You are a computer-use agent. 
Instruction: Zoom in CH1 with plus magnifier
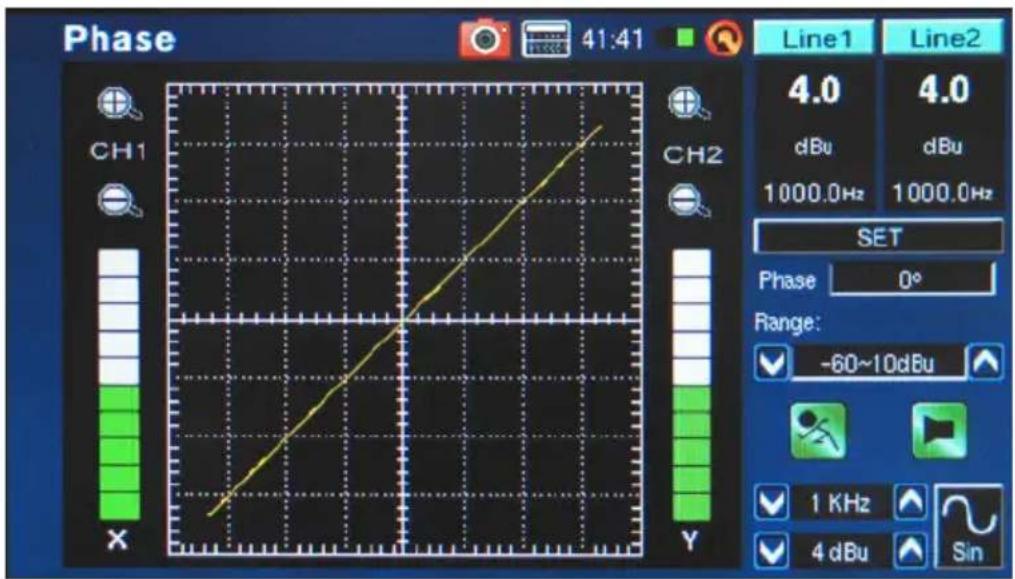pos(119,104)
